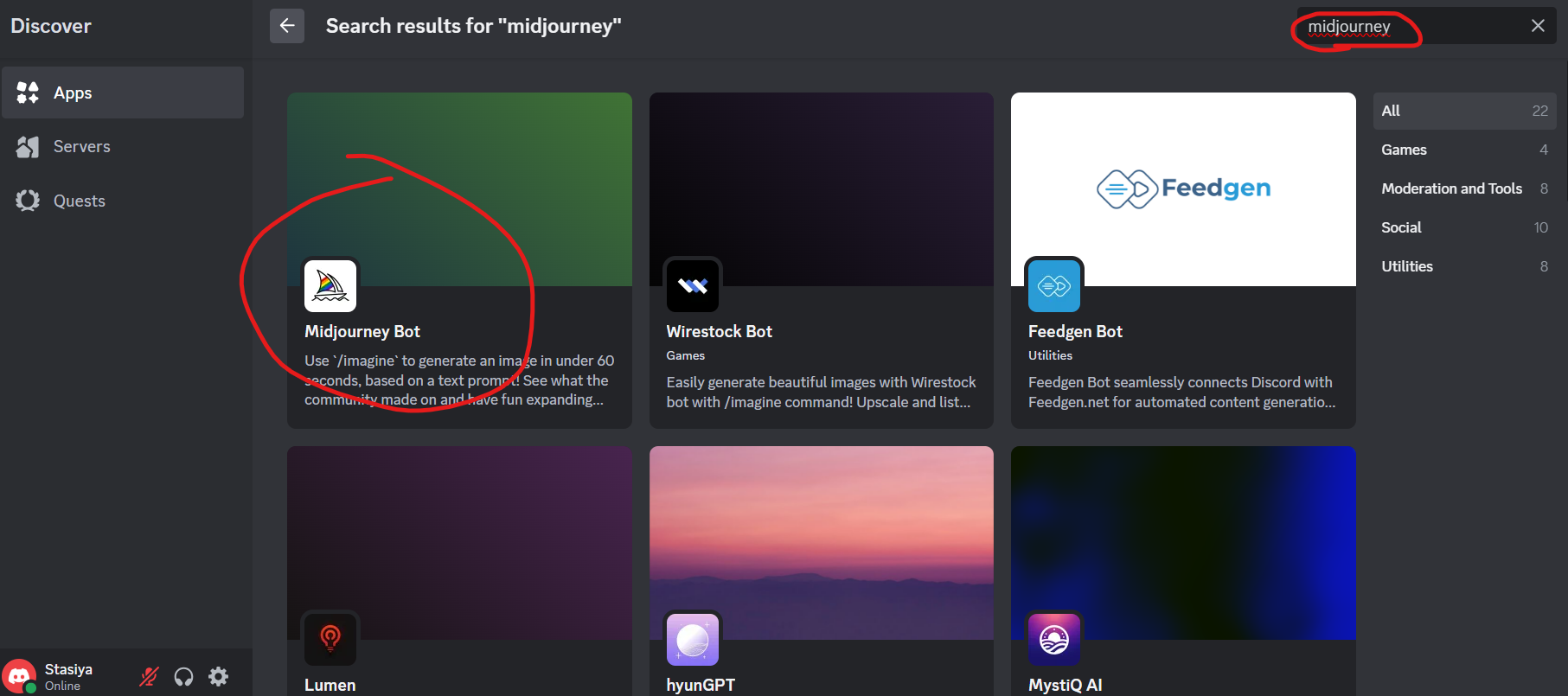Click the Search results for "midjourney" heading
This screenshot has width=1568, height=696.
pyautogui.click(x=474, y=26)
